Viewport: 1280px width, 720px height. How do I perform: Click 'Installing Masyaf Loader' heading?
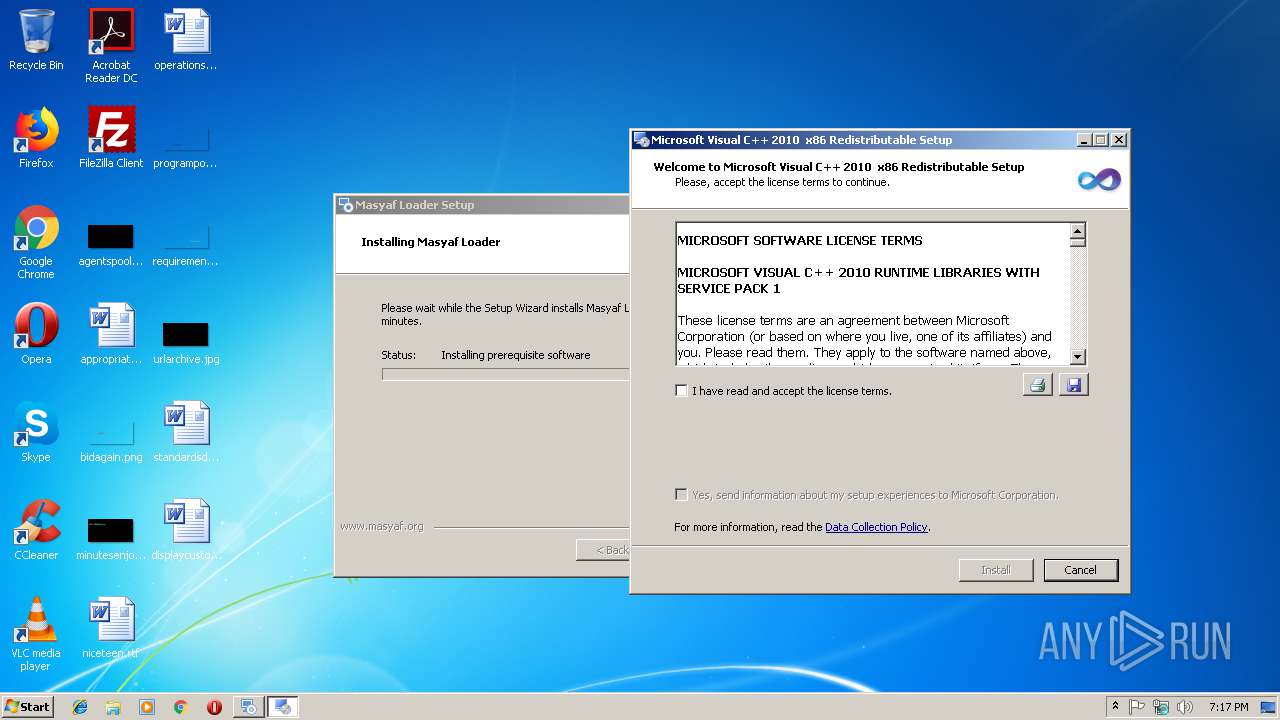[x=431, y=242]
